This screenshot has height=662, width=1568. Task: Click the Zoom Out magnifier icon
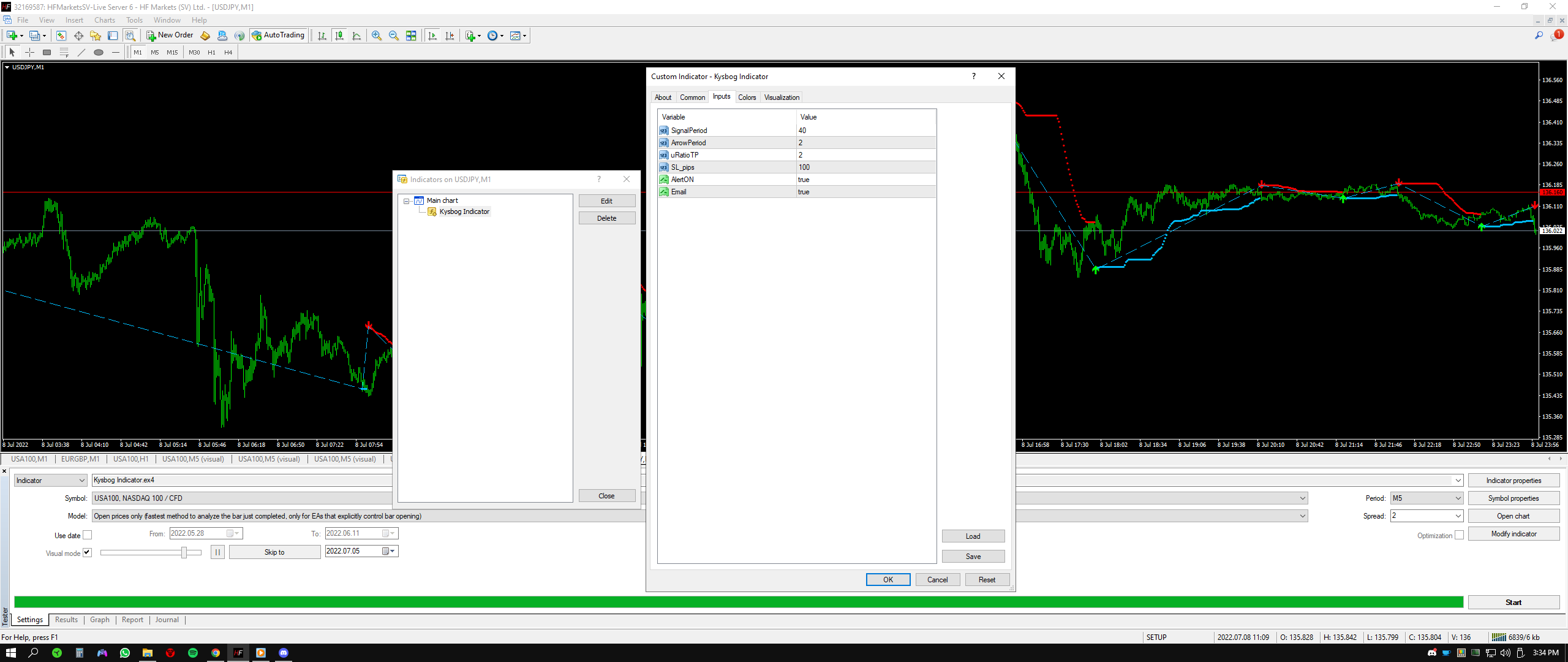[x=394, y=36]
